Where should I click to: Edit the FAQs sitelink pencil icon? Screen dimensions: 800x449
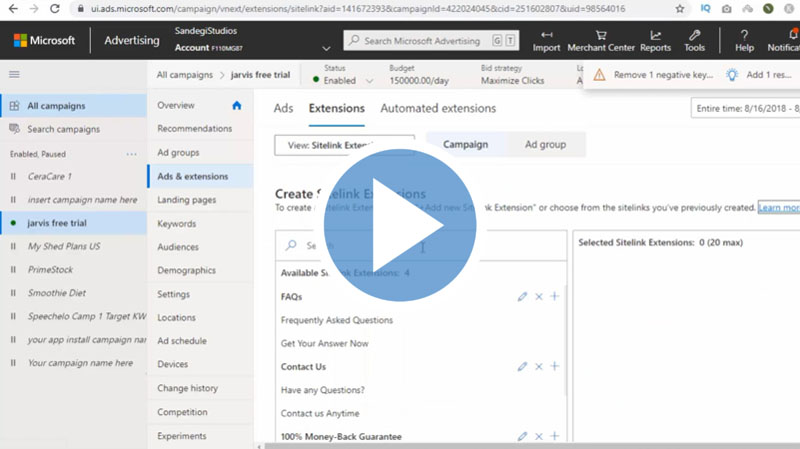[x=522, y=296]
